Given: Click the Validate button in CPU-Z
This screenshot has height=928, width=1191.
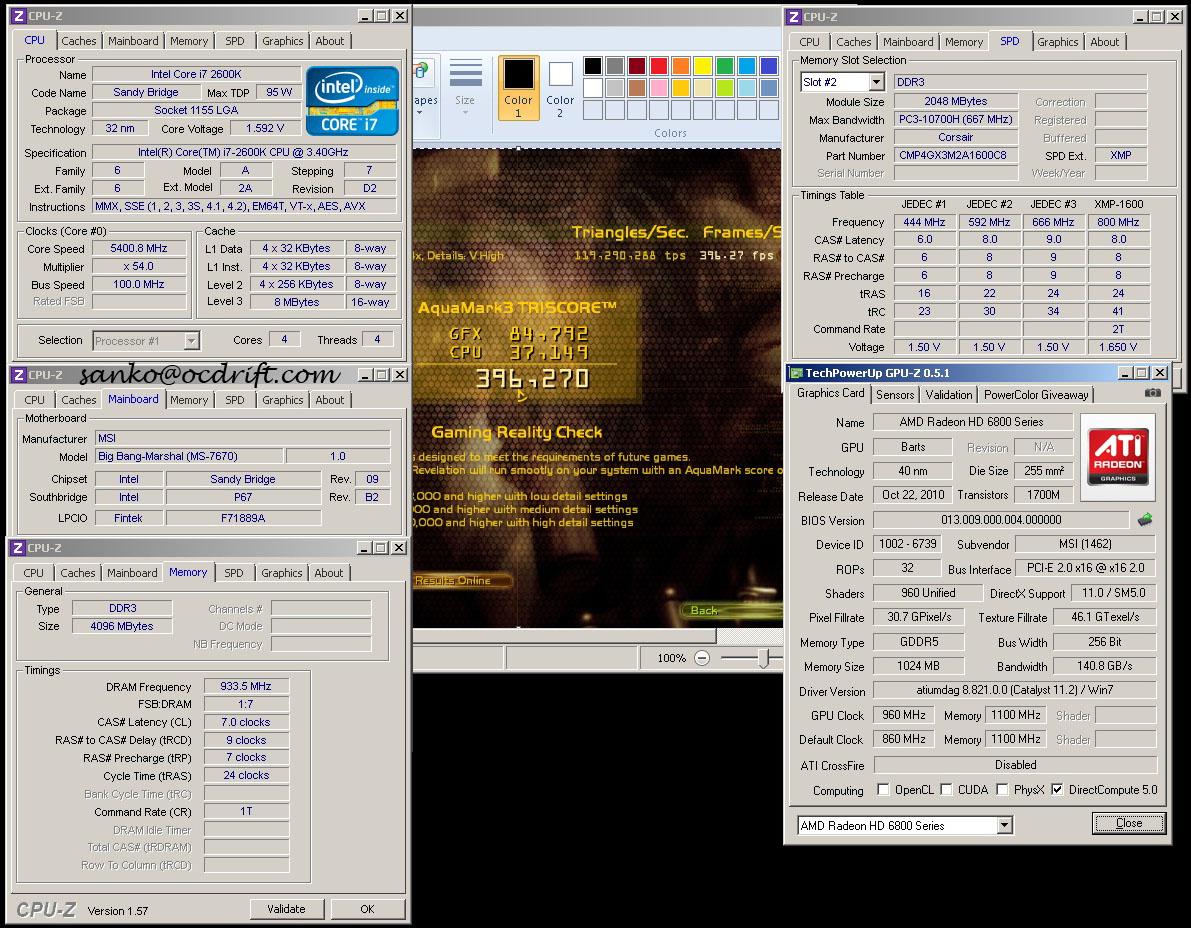Looking at the screenshot, I should coord(286,909).
